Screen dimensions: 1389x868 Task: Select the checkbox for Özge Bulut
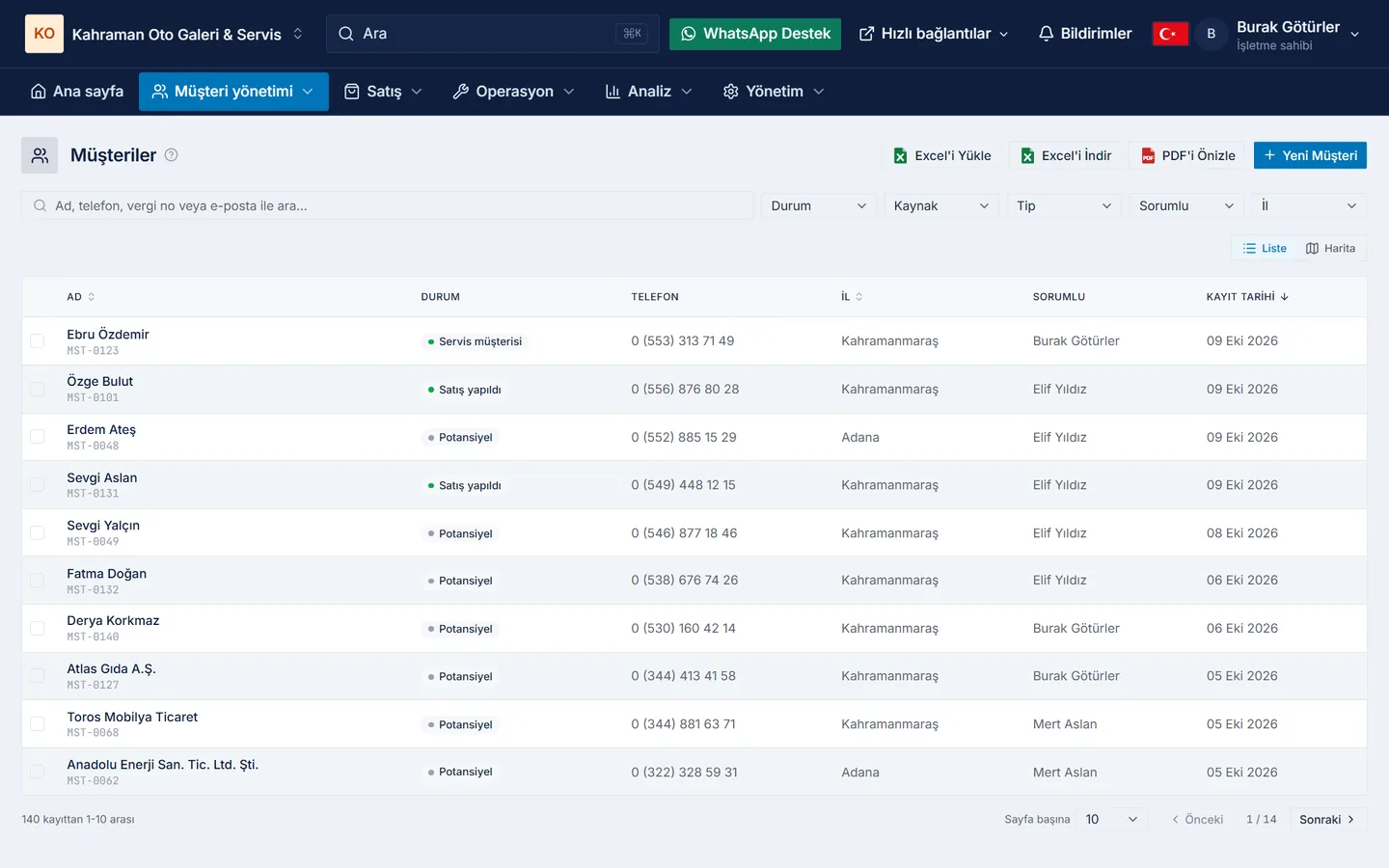(38, 389)
